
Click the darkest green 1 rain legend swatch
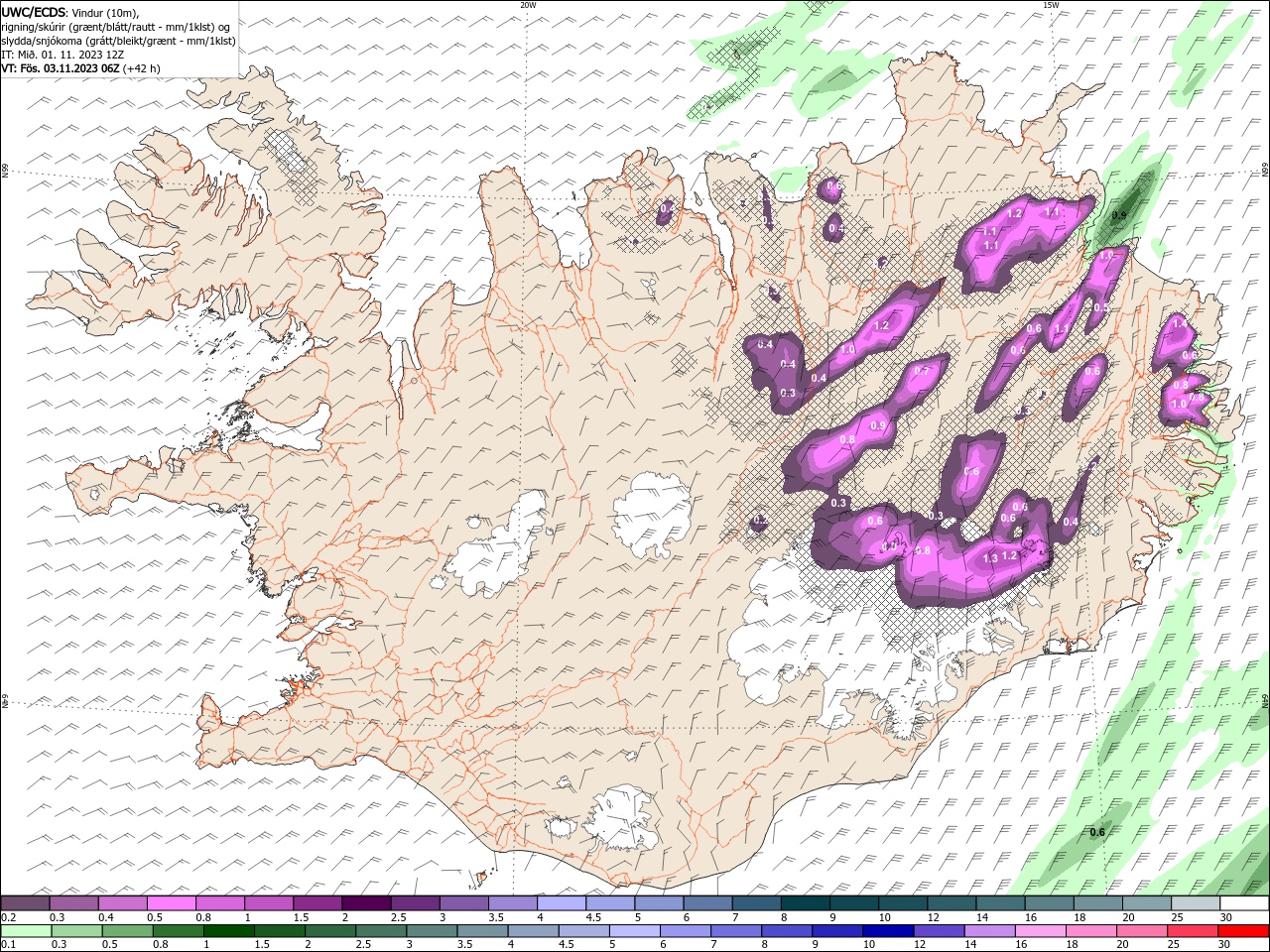pyautogui.click(x=228, y=931)
